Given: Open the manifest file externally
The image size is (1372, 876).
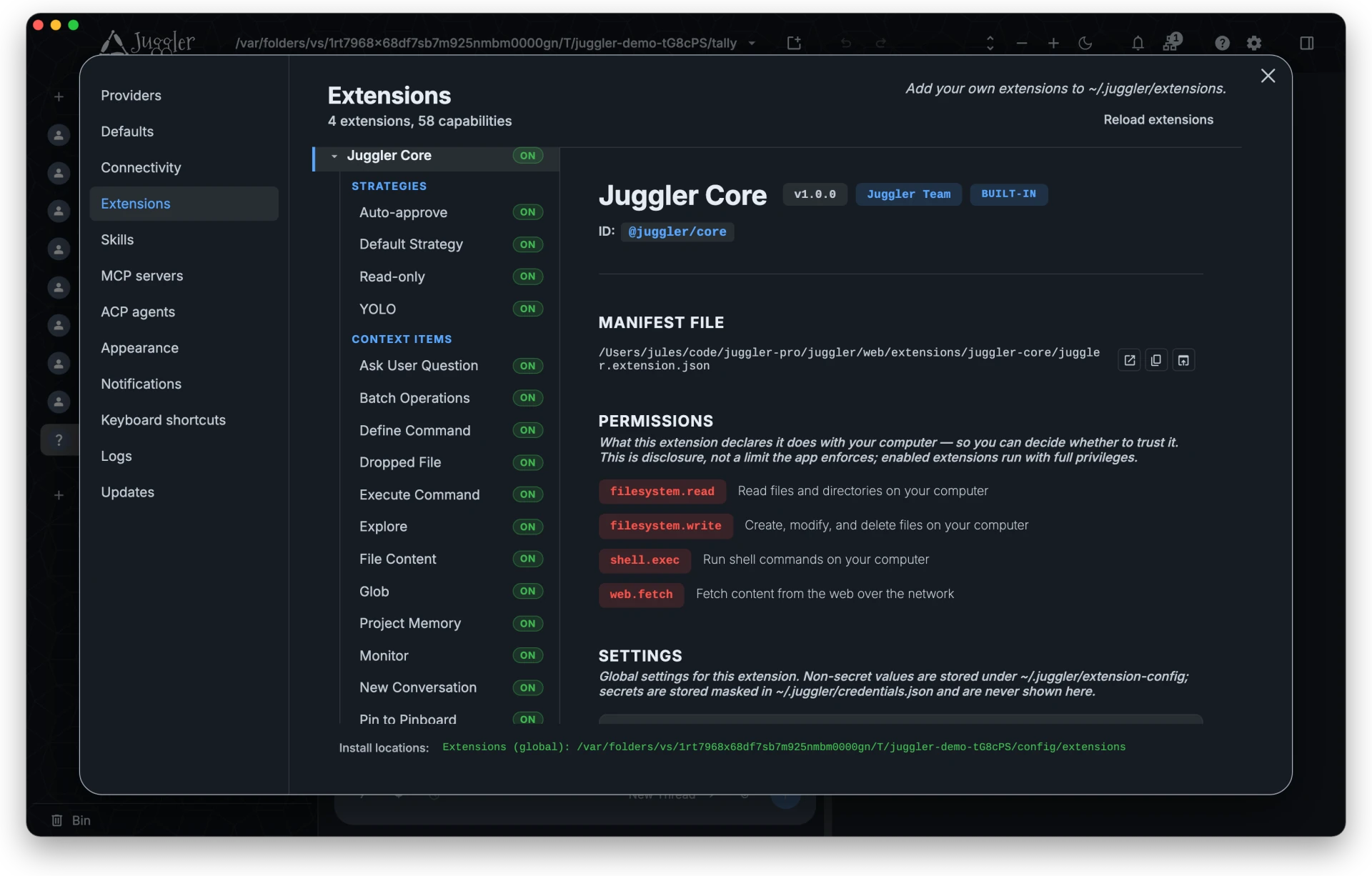Looking at the screenshot, I should 1129,360.
